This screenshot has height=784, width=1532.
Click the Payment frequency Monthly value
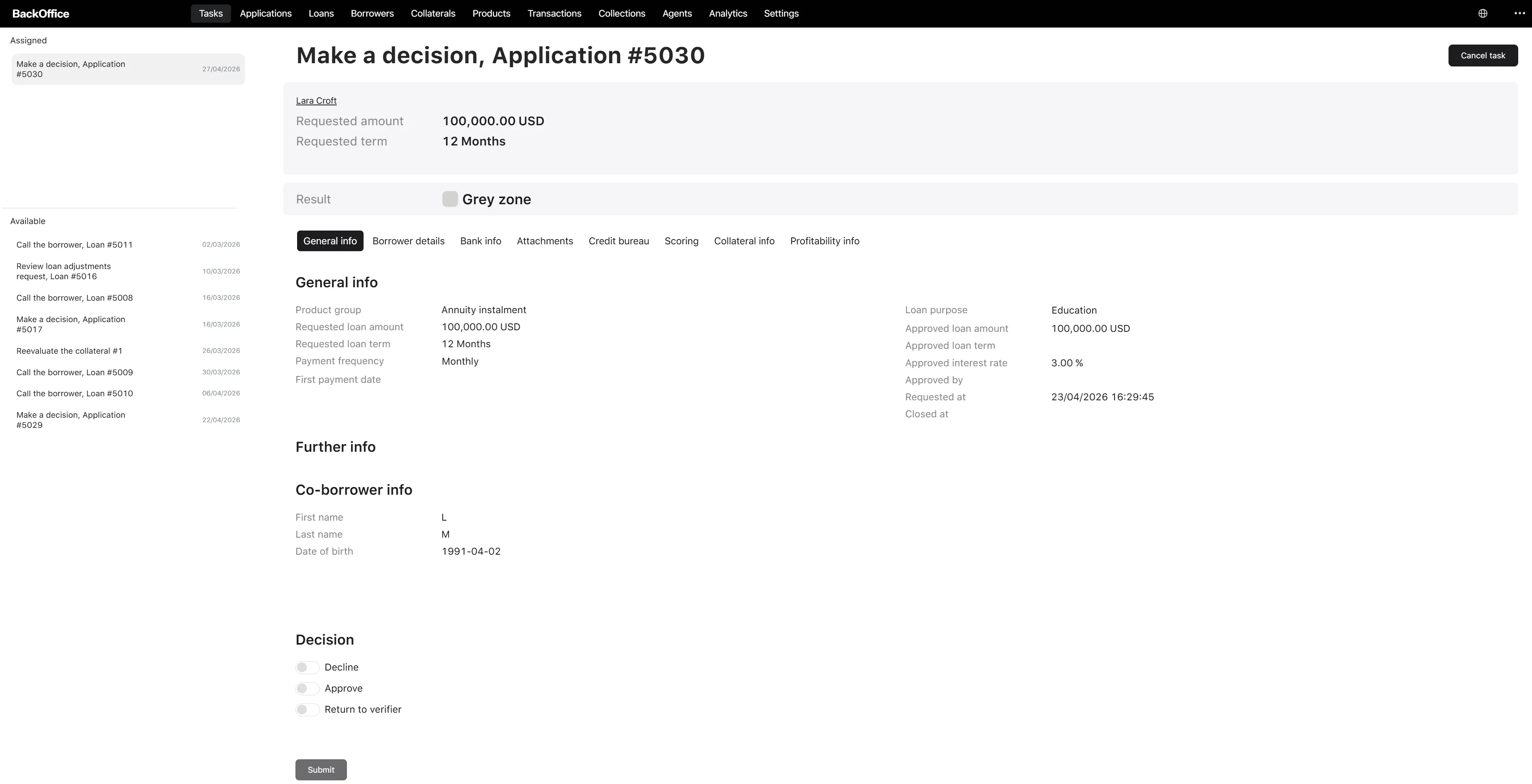[x=460, y=361]
